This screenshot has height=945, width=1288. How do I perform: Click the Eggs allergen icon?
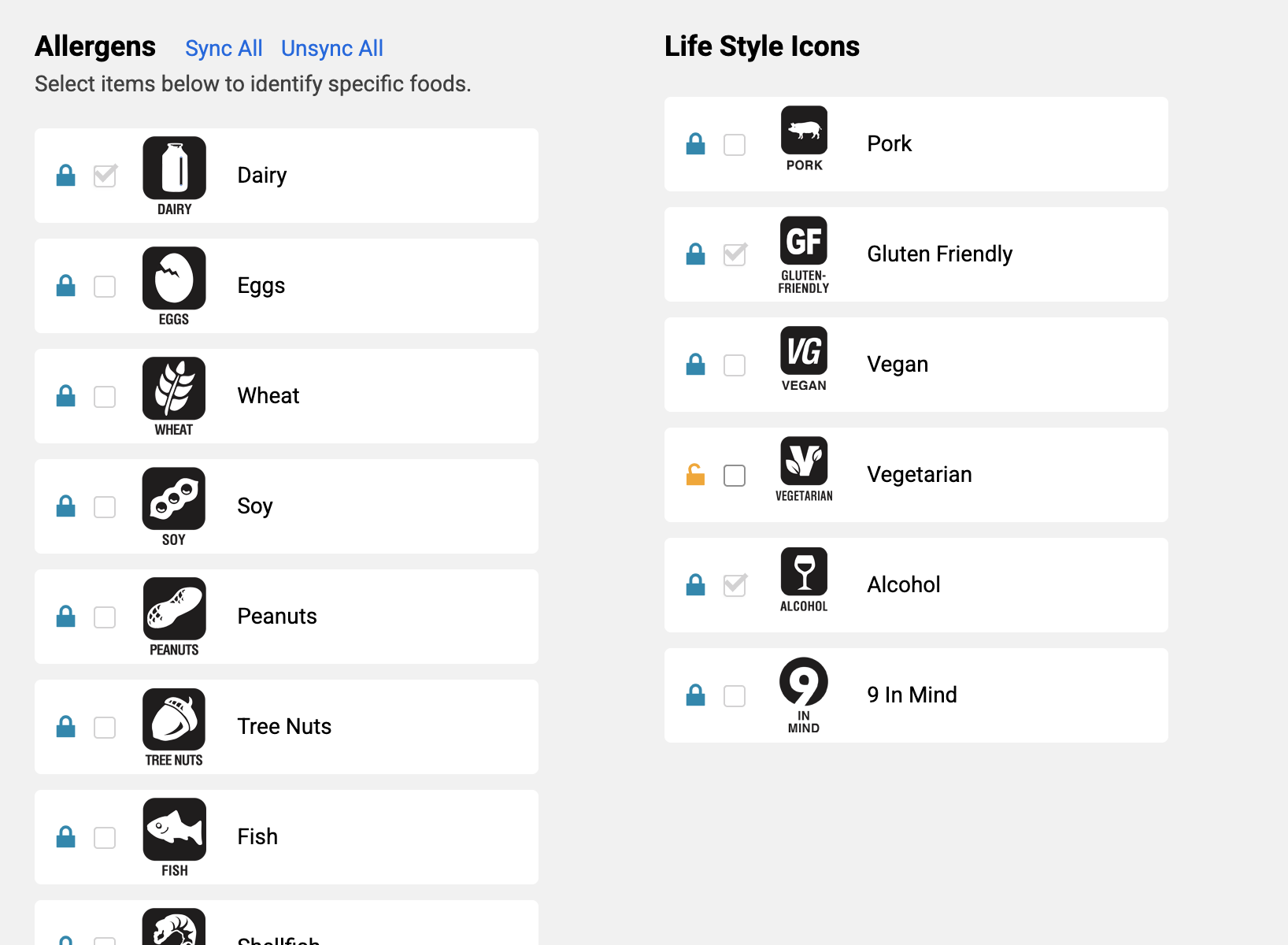coord(174,279)
